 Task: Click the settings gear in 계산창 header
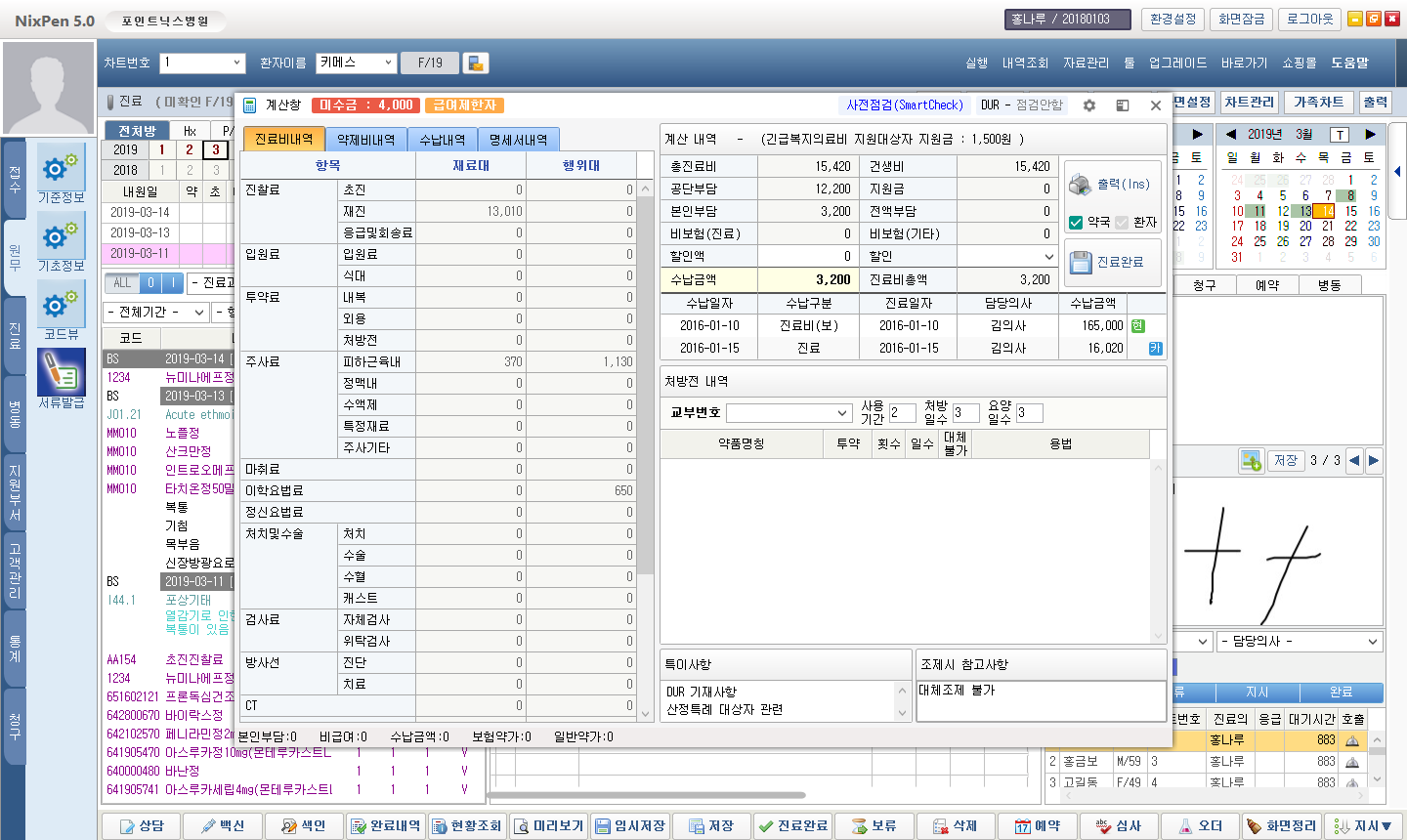click(x=1089, y=105)
